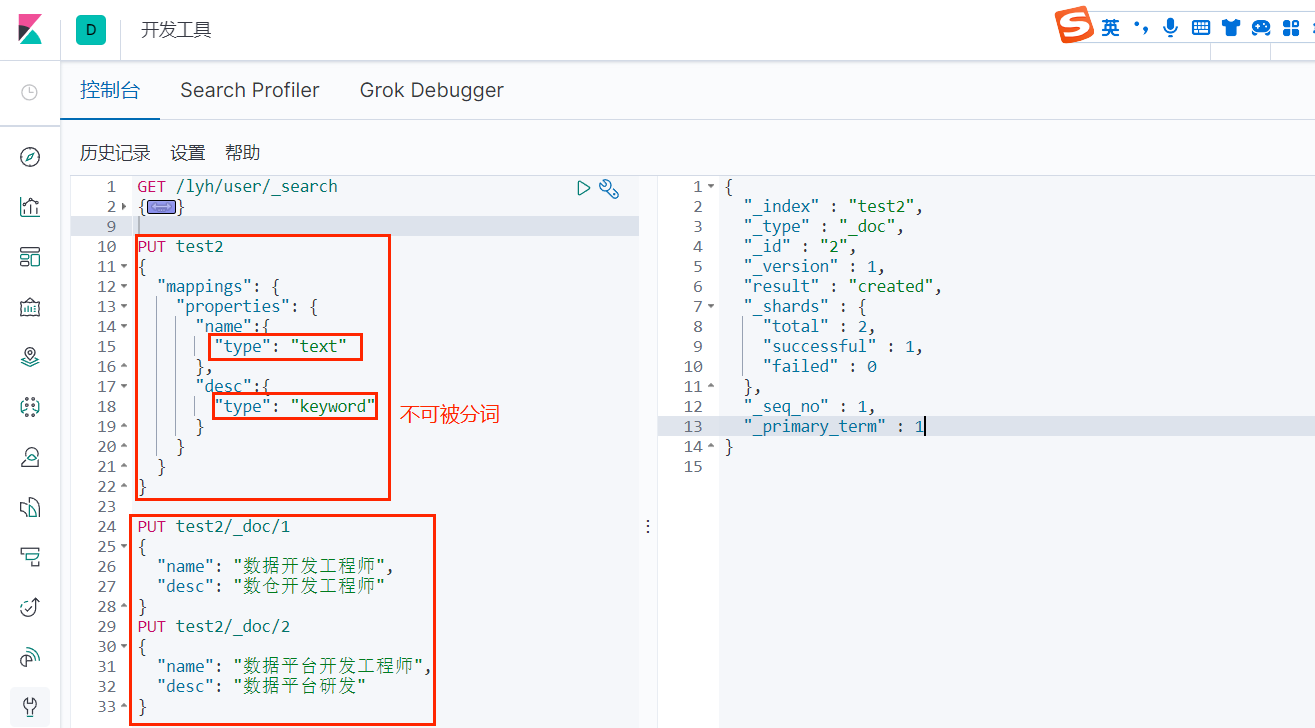Click the "_index" : "test2" output line
Screen dimensions: 1315x728
pyautogui.click(x=833, y=206)
